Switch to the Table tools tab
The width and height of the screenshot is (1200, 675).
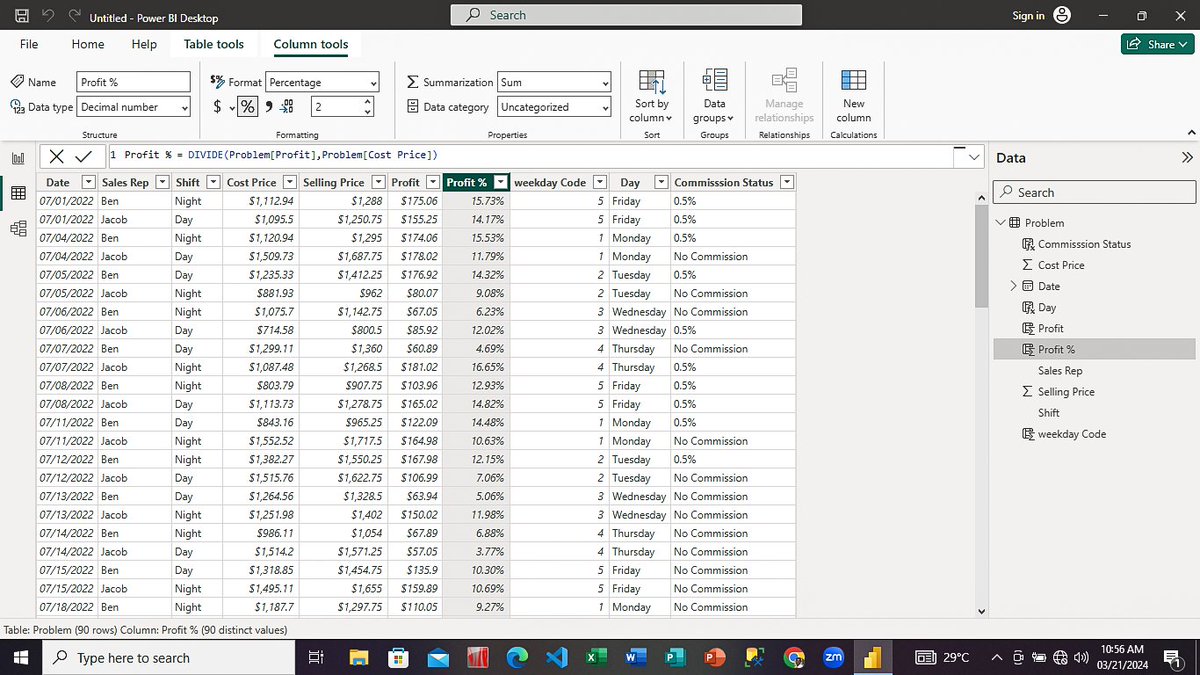pos(214,44)
